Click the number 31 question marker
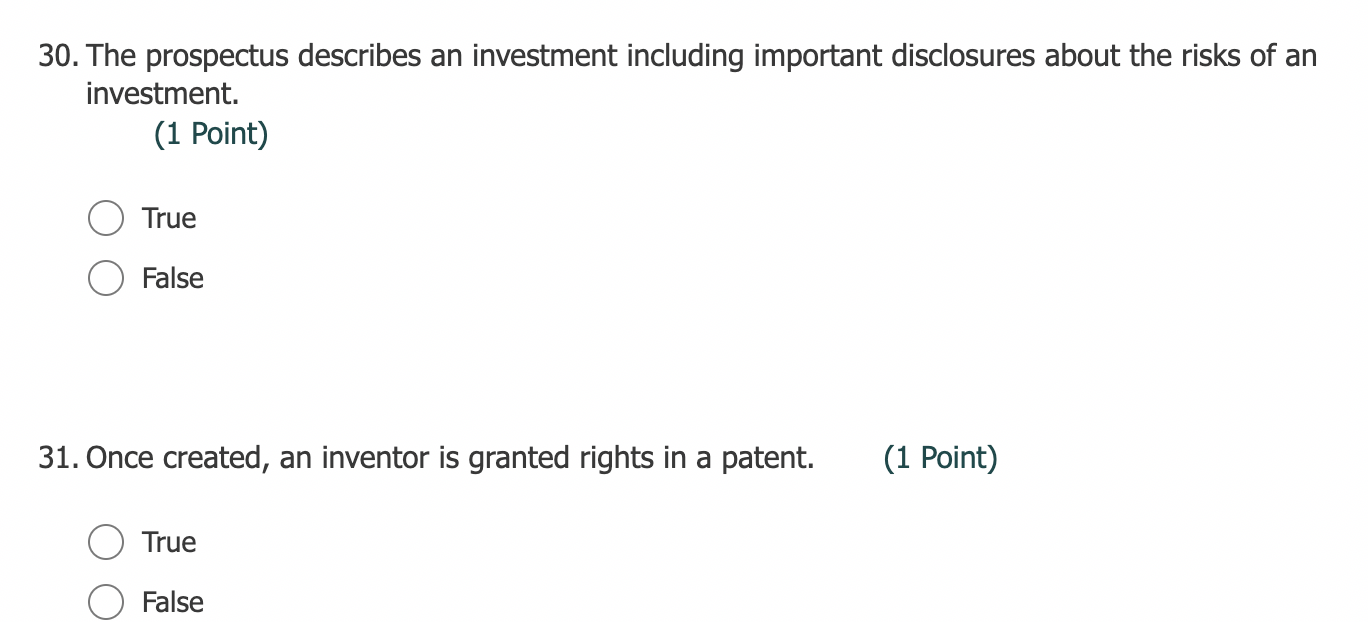The height and width of the screenshot is (622, 1368). click(x=56, y=458)
